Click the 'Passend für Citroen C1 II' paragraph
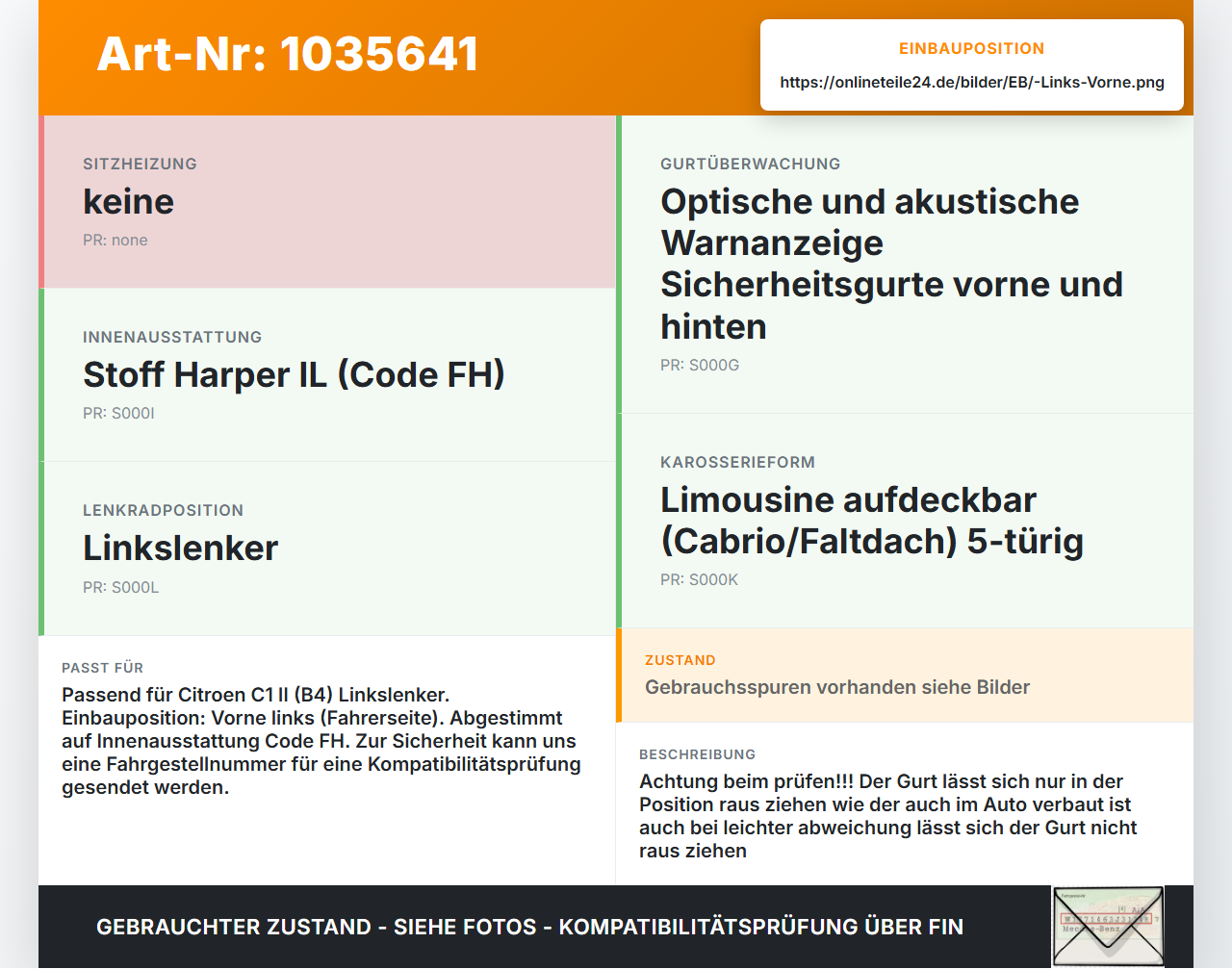This screenshot has height=969, width=1232. click(x=321, y=741)
